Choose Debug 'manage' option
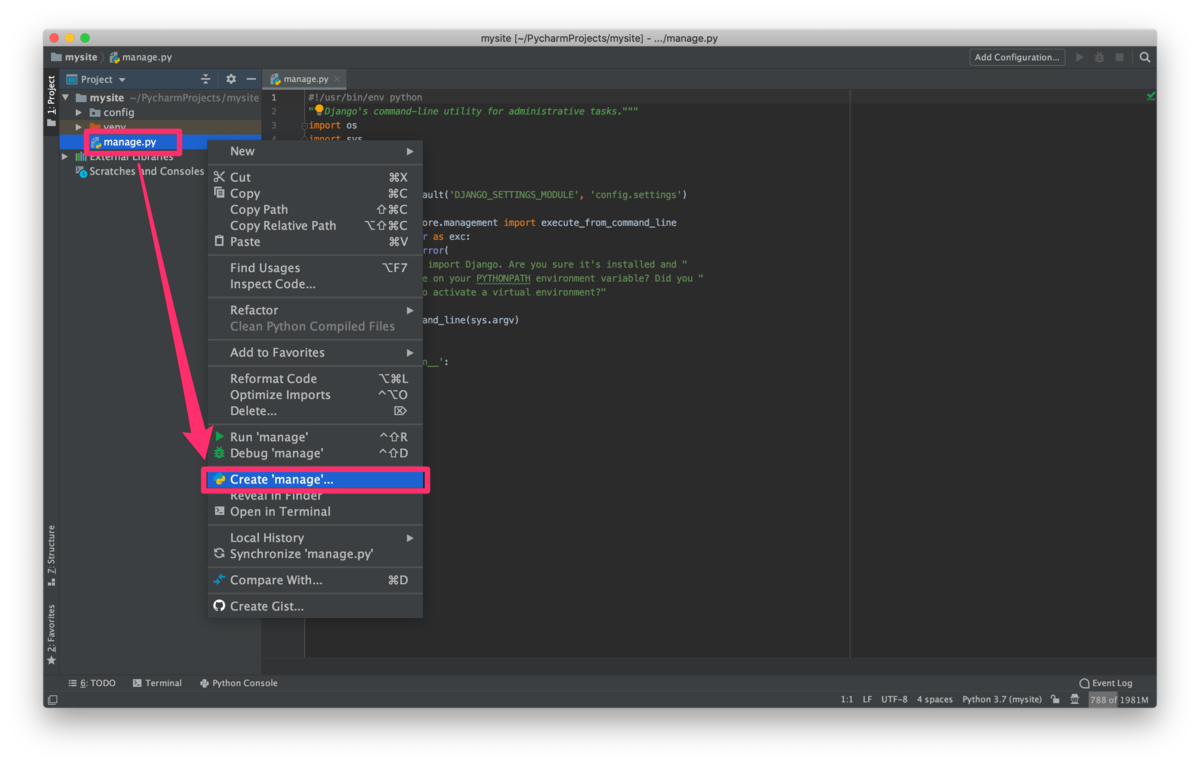This screenshot has width=1200, height=765. [315, 452]
